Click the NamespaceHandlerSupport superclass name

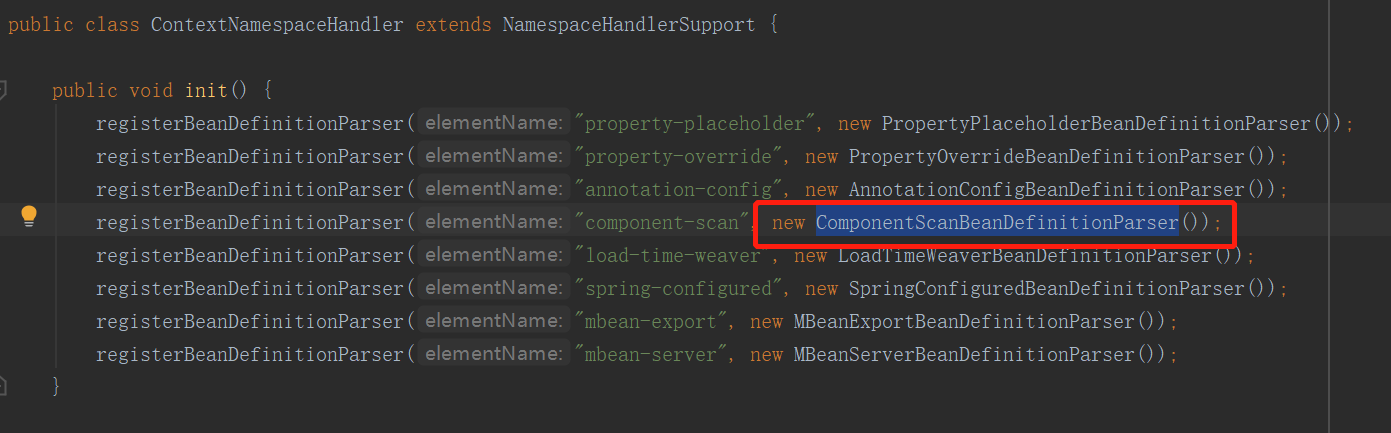(x=629, y=25)
